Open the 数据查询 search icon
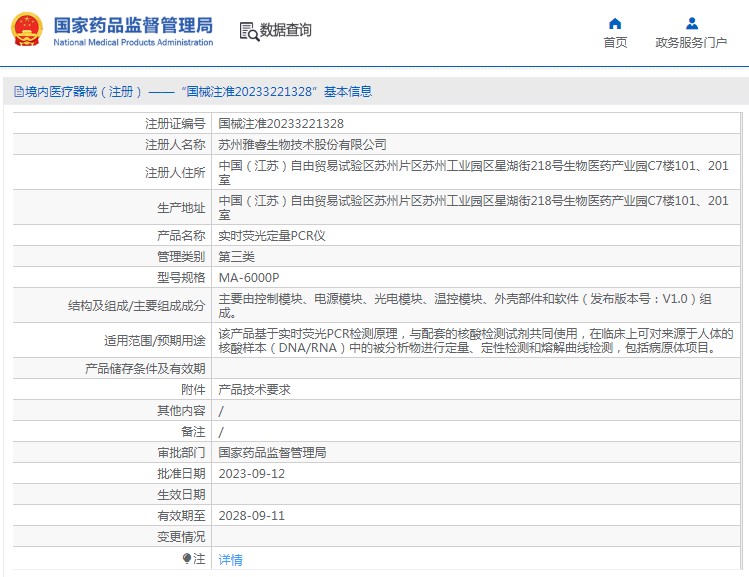Image resolution: width=749 pixels, height=577 pixels. [x=249, y=32]
